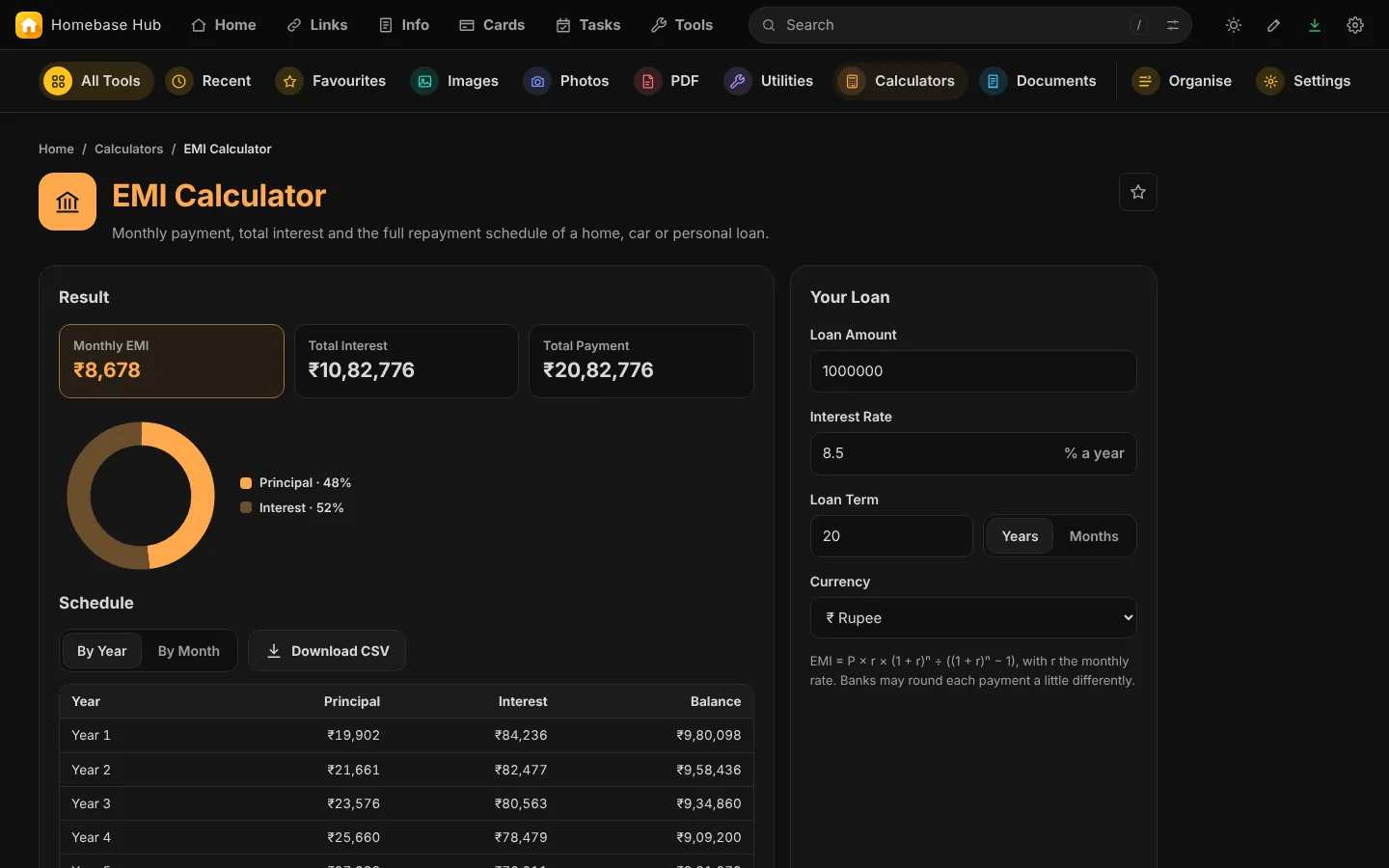
Task: Open settings via the gear icon
Action: (x=1355, y=25)
